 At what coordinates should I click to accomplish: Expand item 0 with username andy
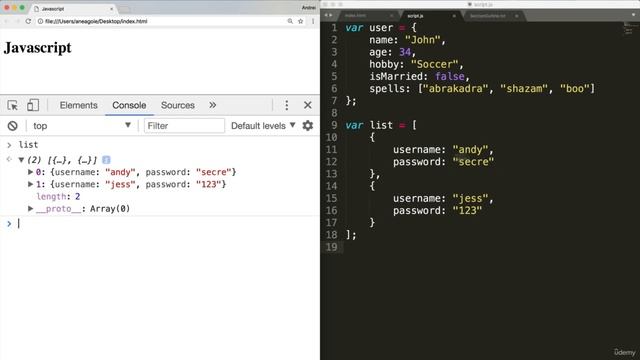[x=30, y=172]
